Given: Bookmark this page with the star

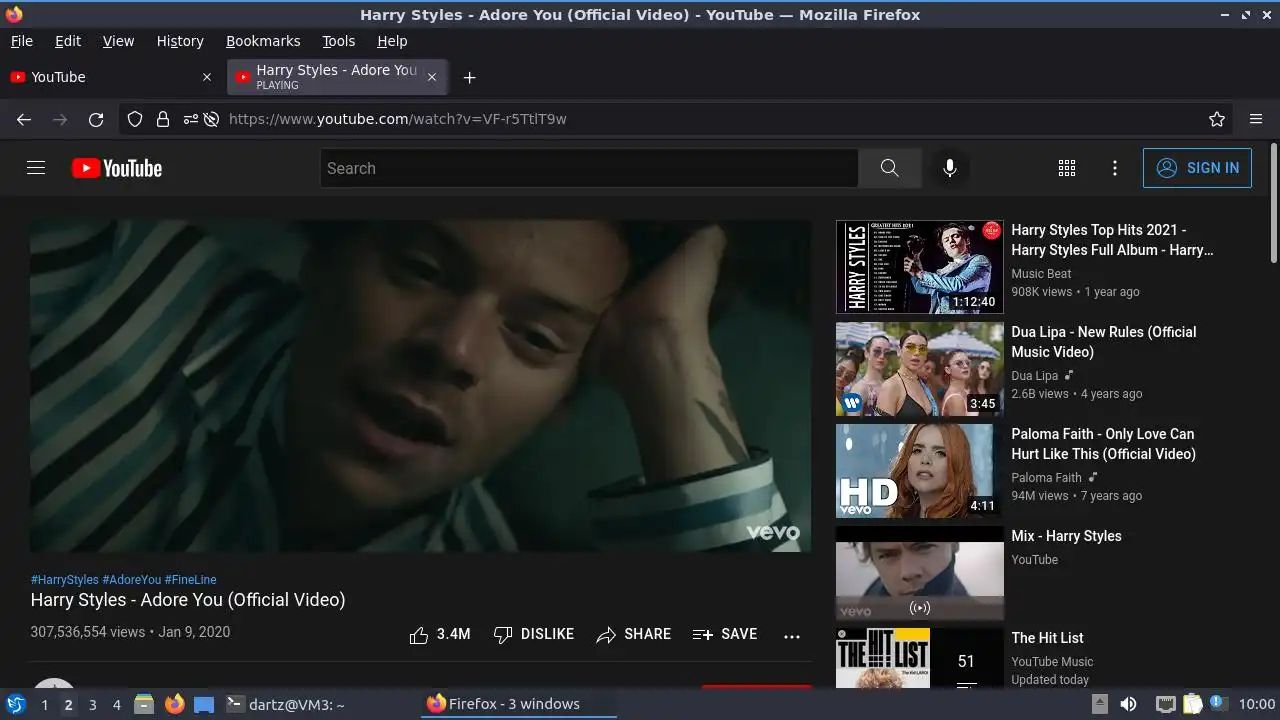Looking at the screenshot, I should (x=1217, y=119).
